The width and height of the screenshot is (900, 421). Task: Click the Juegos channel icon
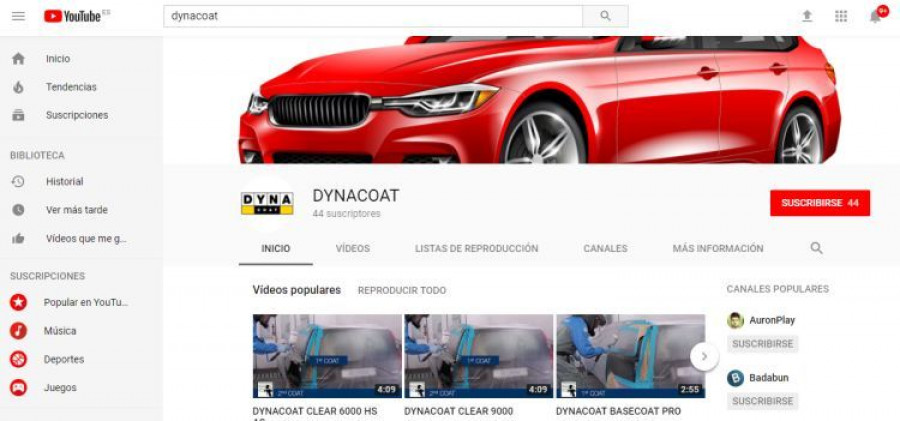coord(18,388)
